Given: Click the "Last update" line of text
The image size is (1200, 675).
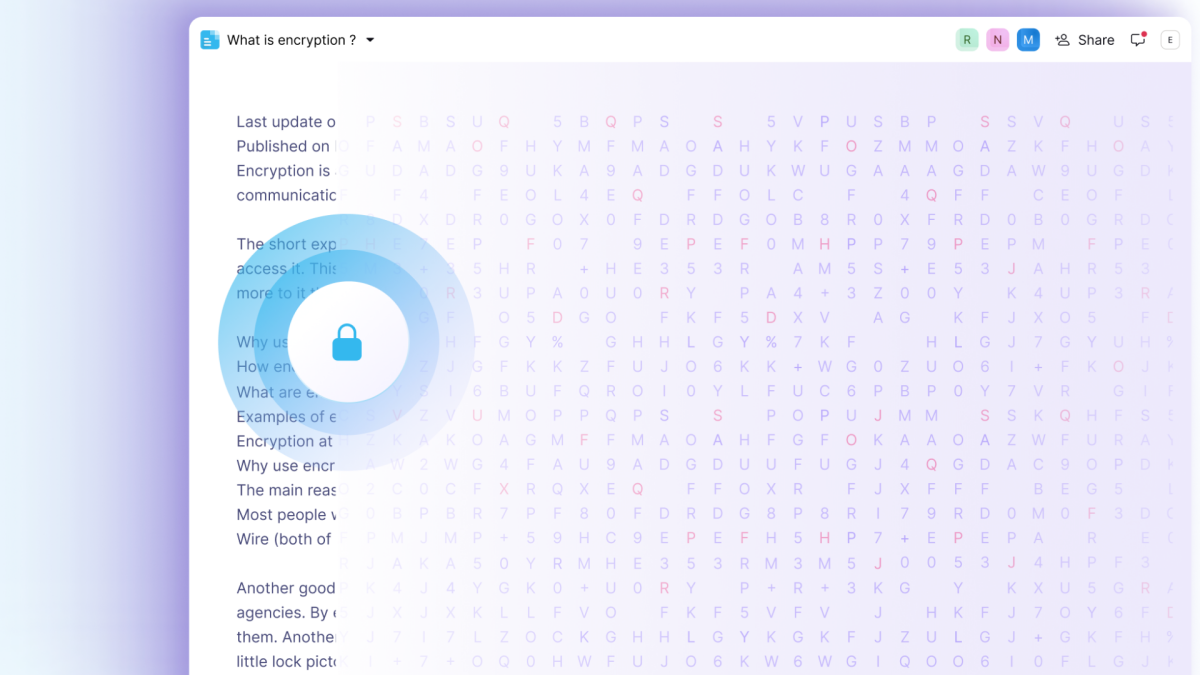Looking at the screenshot, I should (285, 122).
